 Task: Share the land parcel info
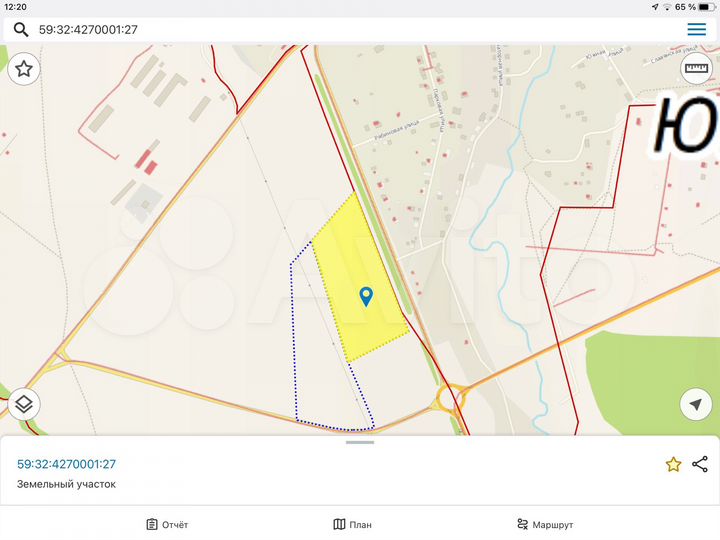coord(700,464)
